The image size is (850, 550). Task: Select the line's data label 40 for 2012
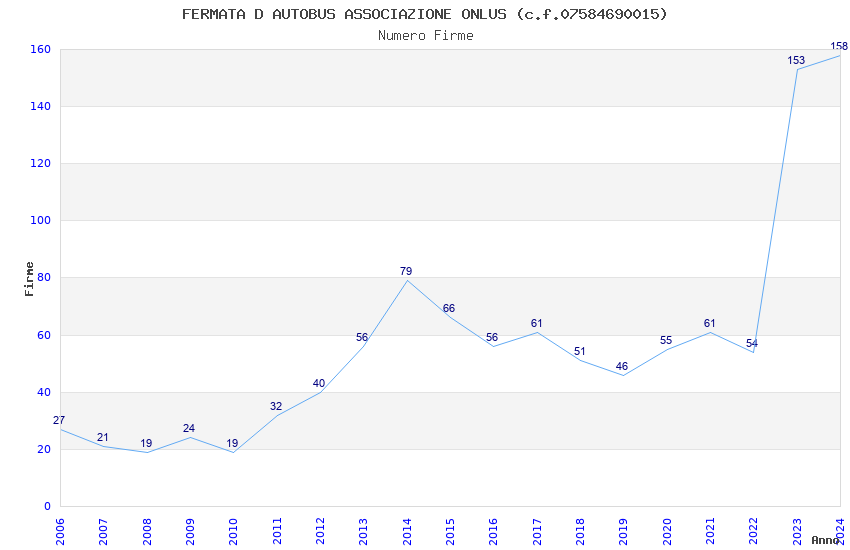pos(319,383)
